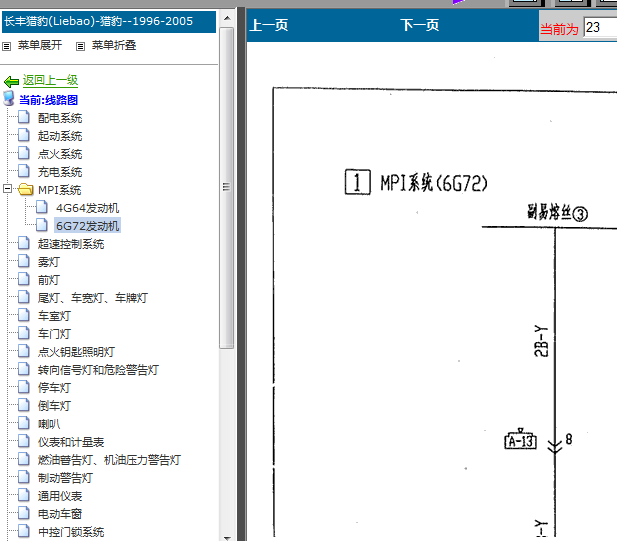Click the page icon beside 4G64发动机

[x=42, y=207]
